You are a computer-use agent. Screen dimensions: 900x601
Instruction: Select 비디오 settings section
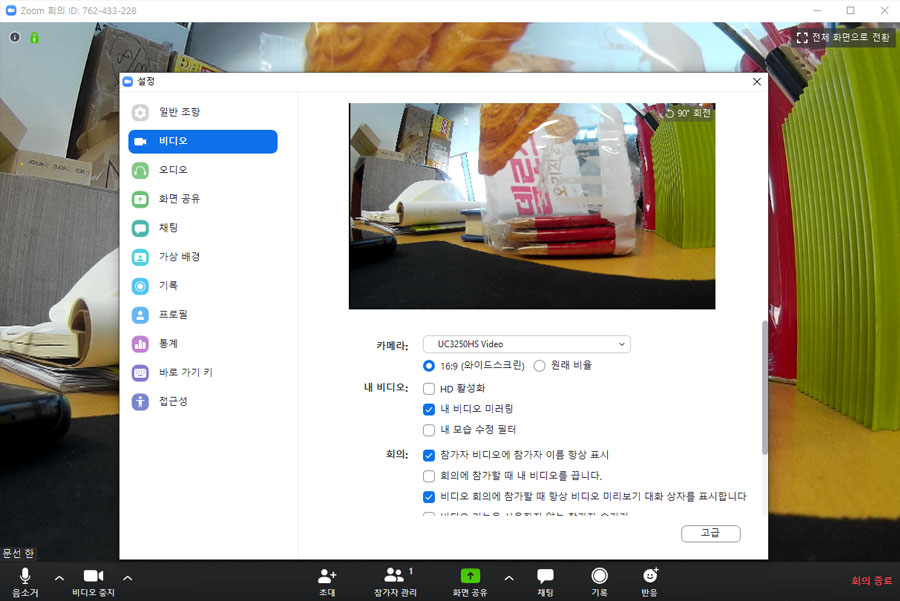pos(203,141)
